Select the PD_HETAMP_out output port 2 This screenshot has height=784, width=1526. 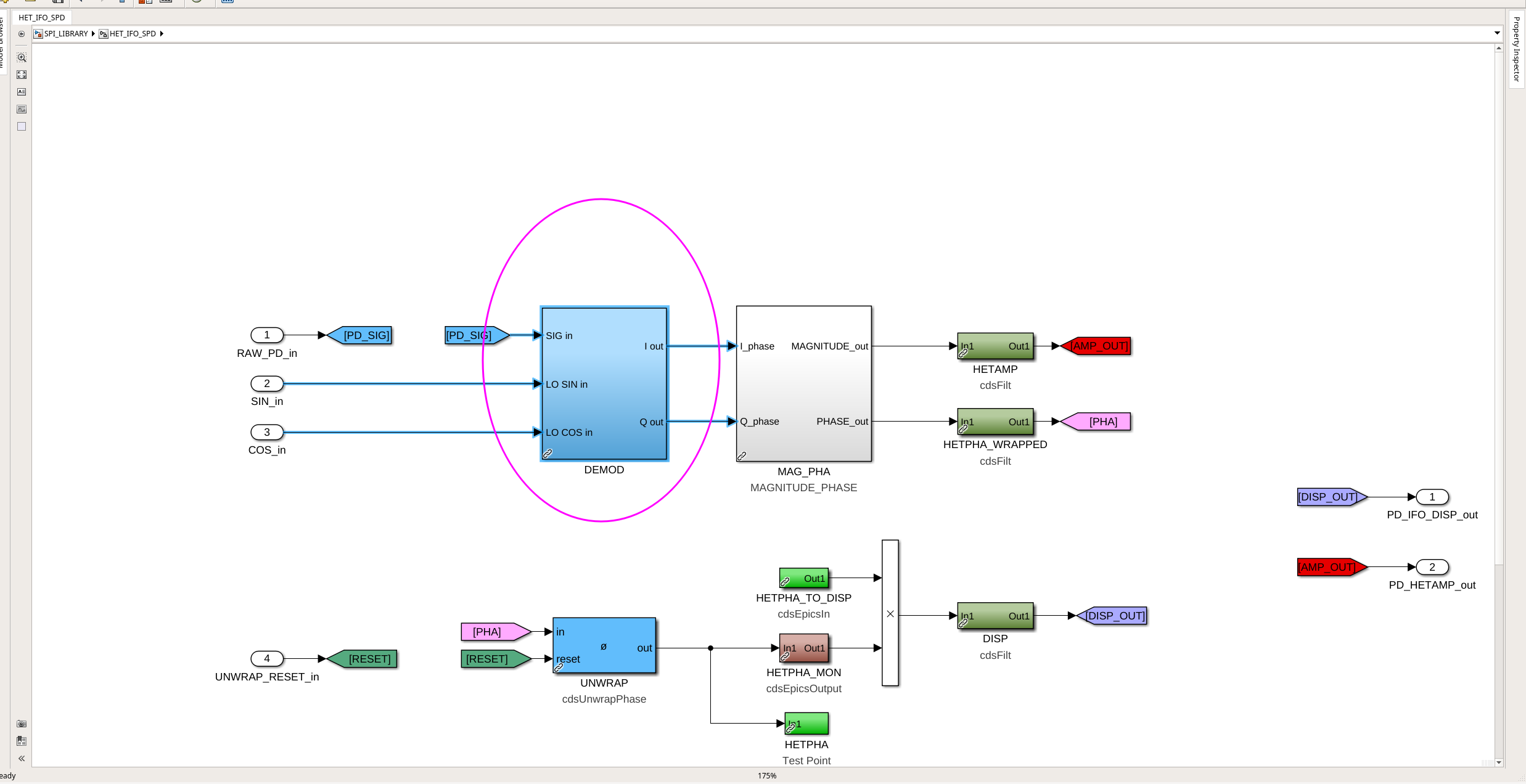coord(1432,567)
